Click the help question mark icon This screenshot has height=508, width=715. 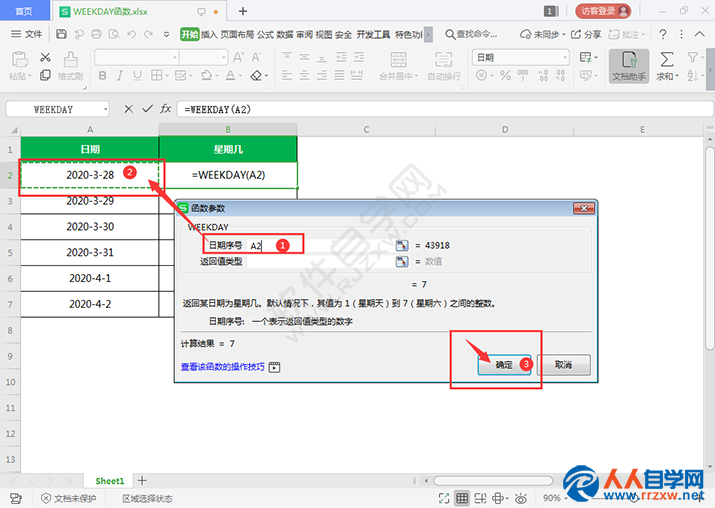[x=663, y=34]
